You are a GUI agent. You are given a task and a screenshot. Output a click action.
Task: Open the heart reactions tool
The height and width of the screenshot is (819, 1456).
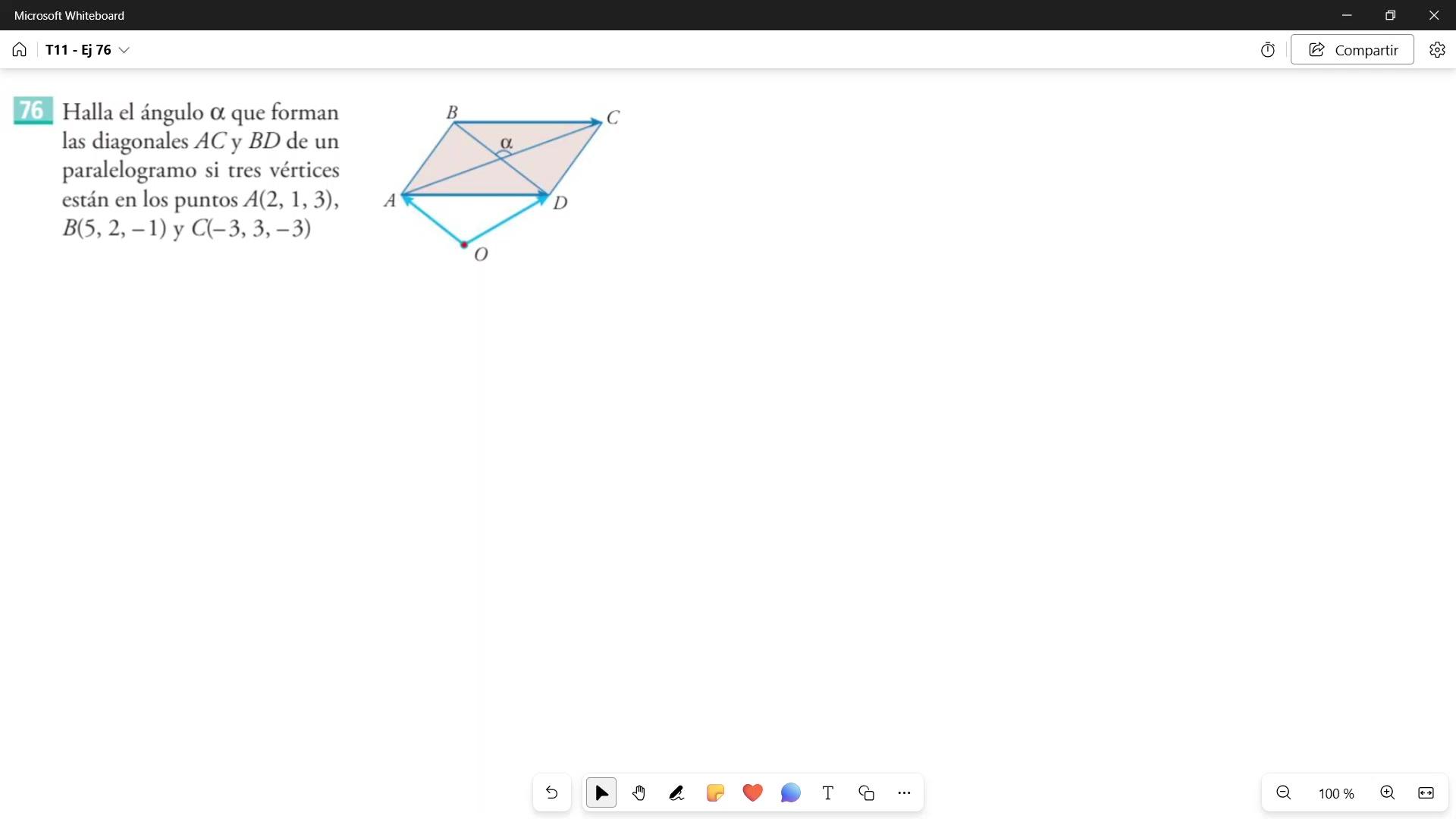(x=752, y=793)
